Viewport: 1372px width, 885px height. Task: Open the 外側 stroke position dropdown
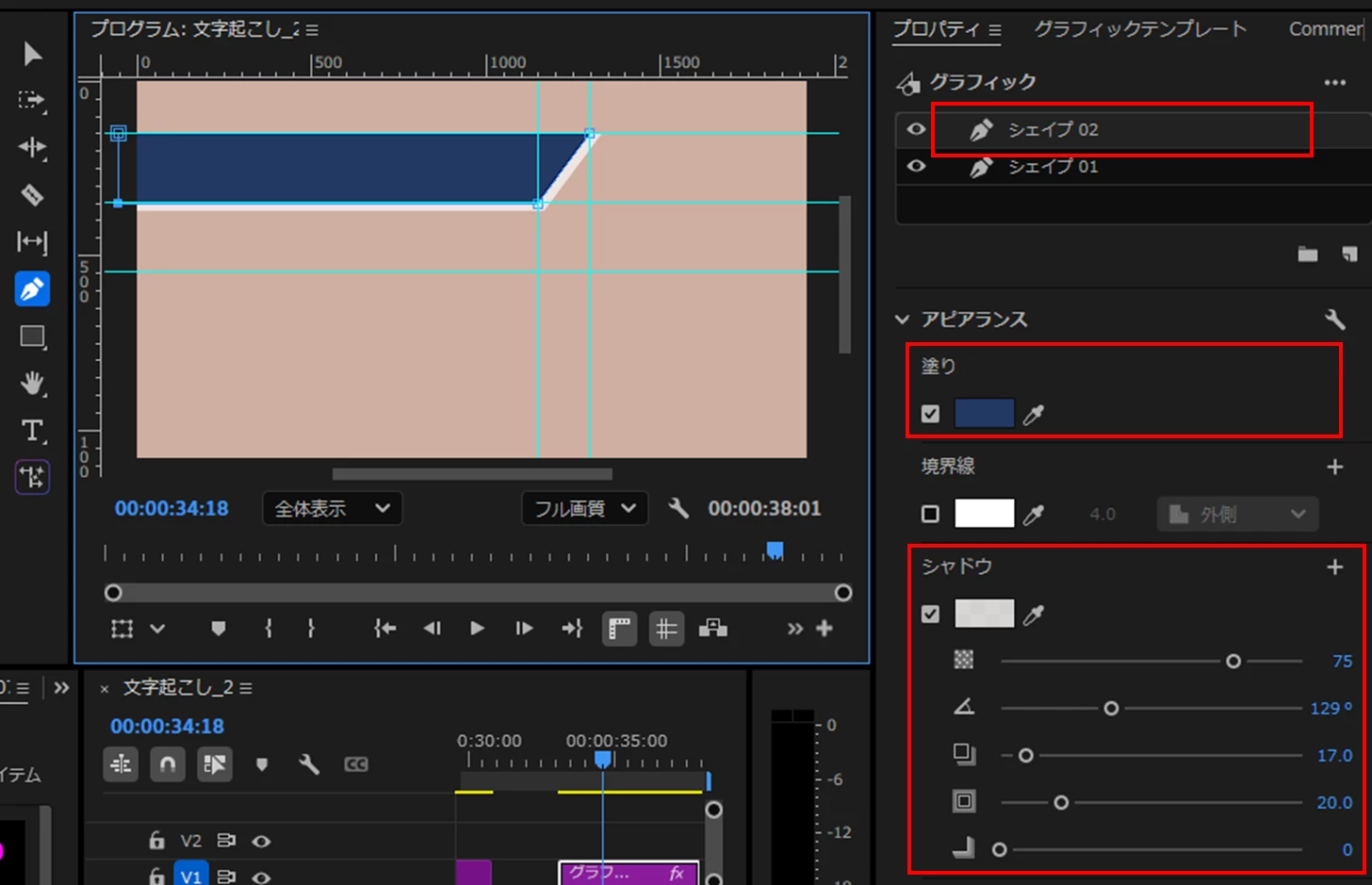(1237, 515)
